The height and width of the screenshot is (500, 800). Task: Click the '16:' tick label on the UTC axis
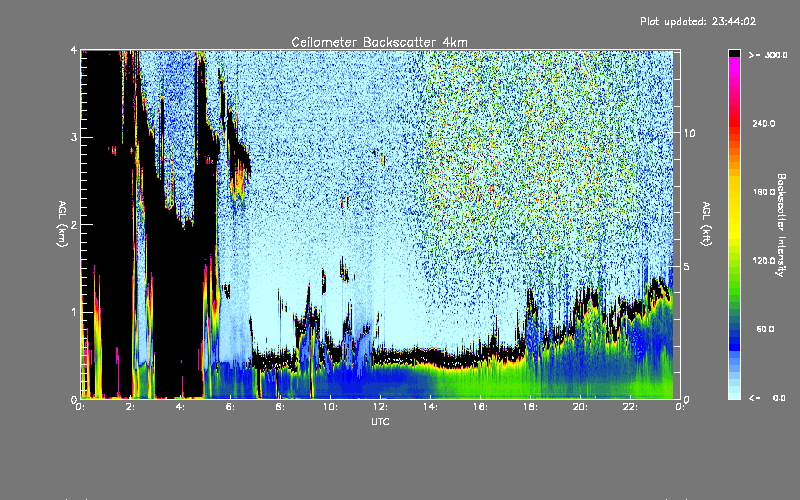(480, 407)
